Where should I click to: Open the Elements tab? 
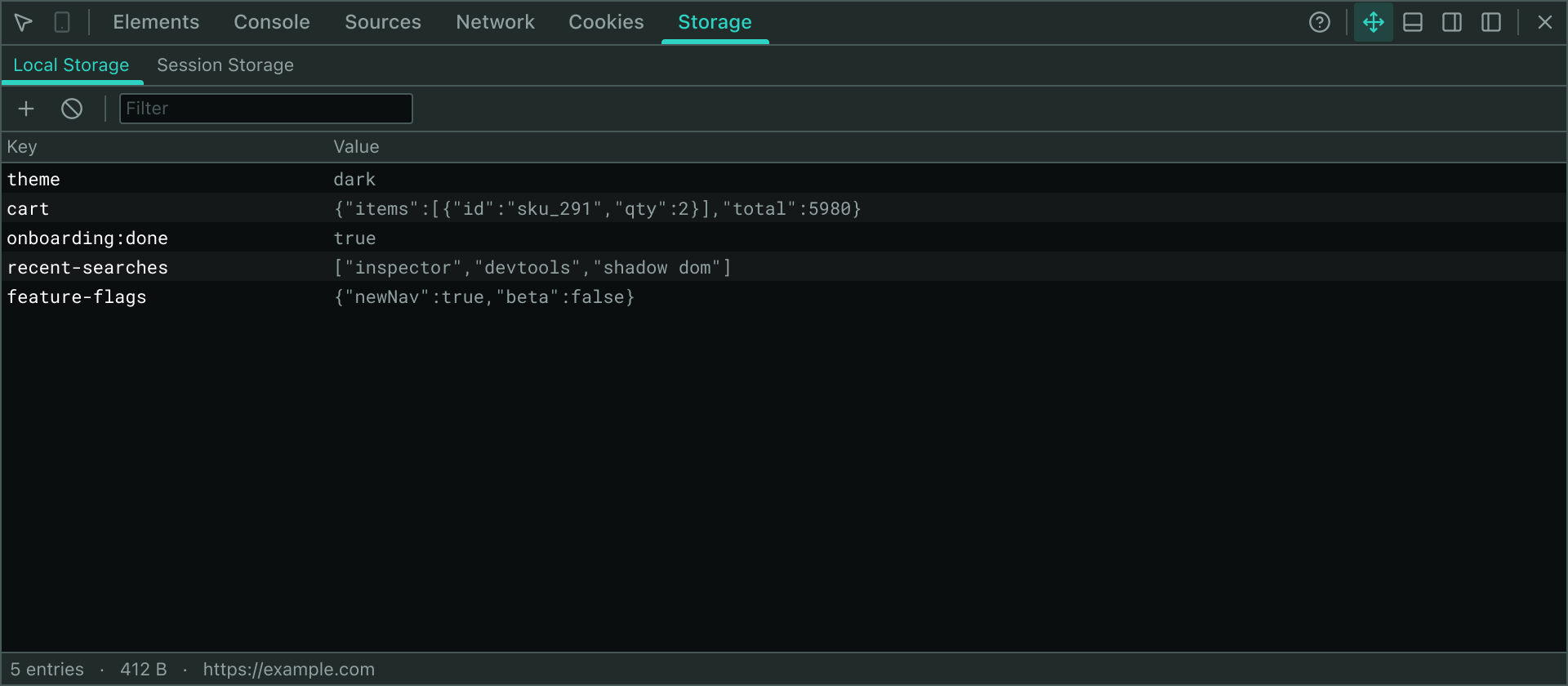pyautogui.click(x=156, y=22)
